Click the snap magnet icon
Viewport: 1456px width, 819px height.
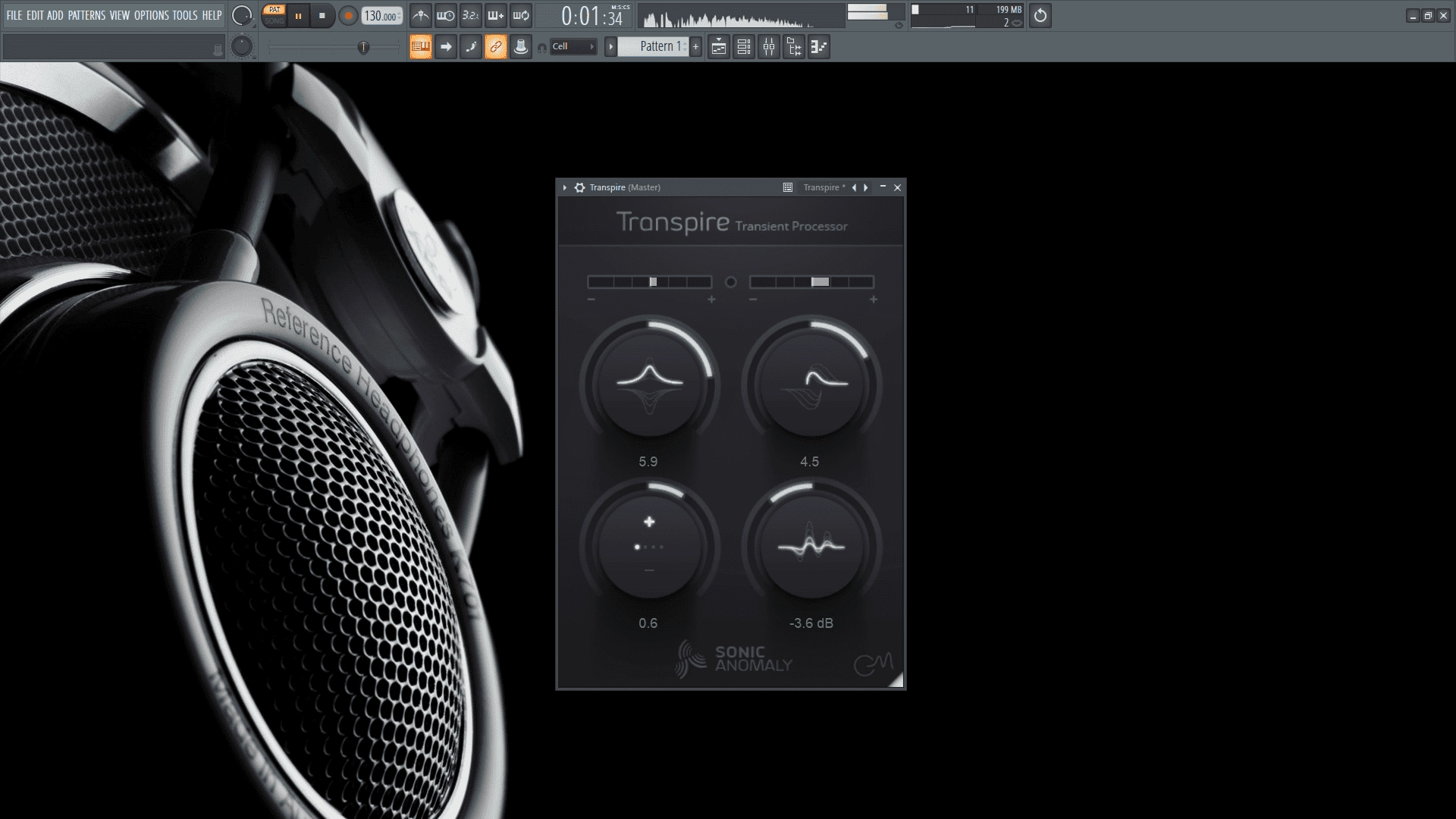click(541, 48)
